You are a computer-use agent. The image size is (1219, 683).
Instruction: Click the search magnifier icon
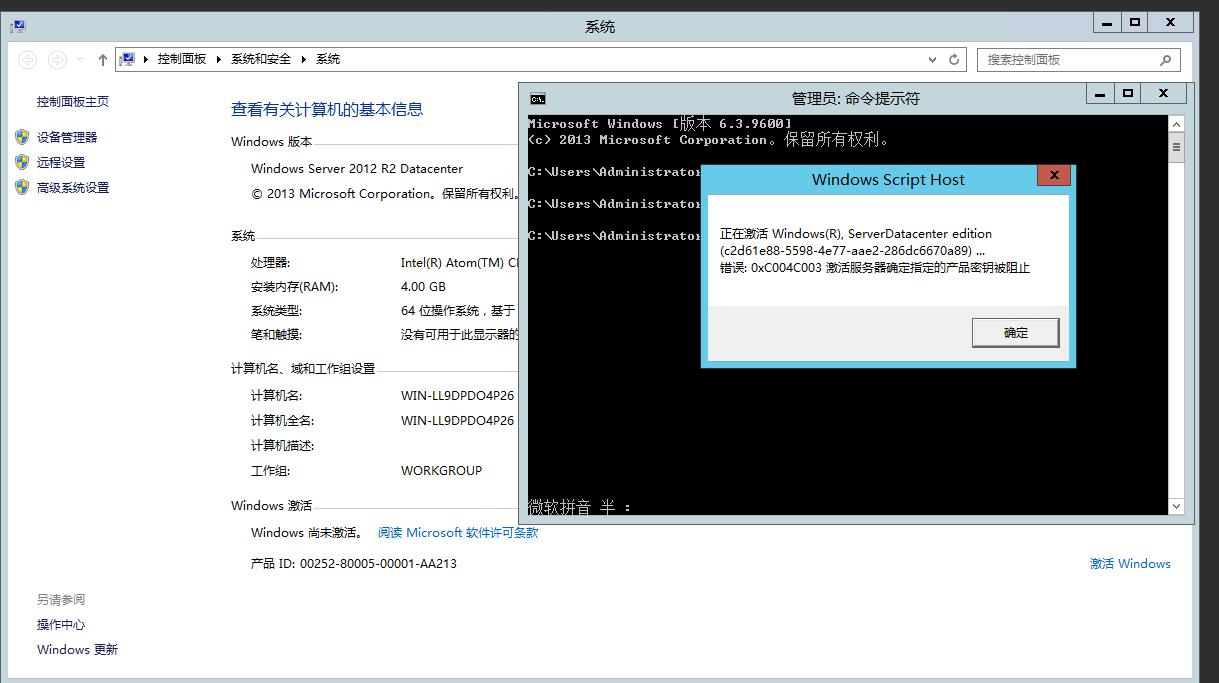click(1165, 60)
